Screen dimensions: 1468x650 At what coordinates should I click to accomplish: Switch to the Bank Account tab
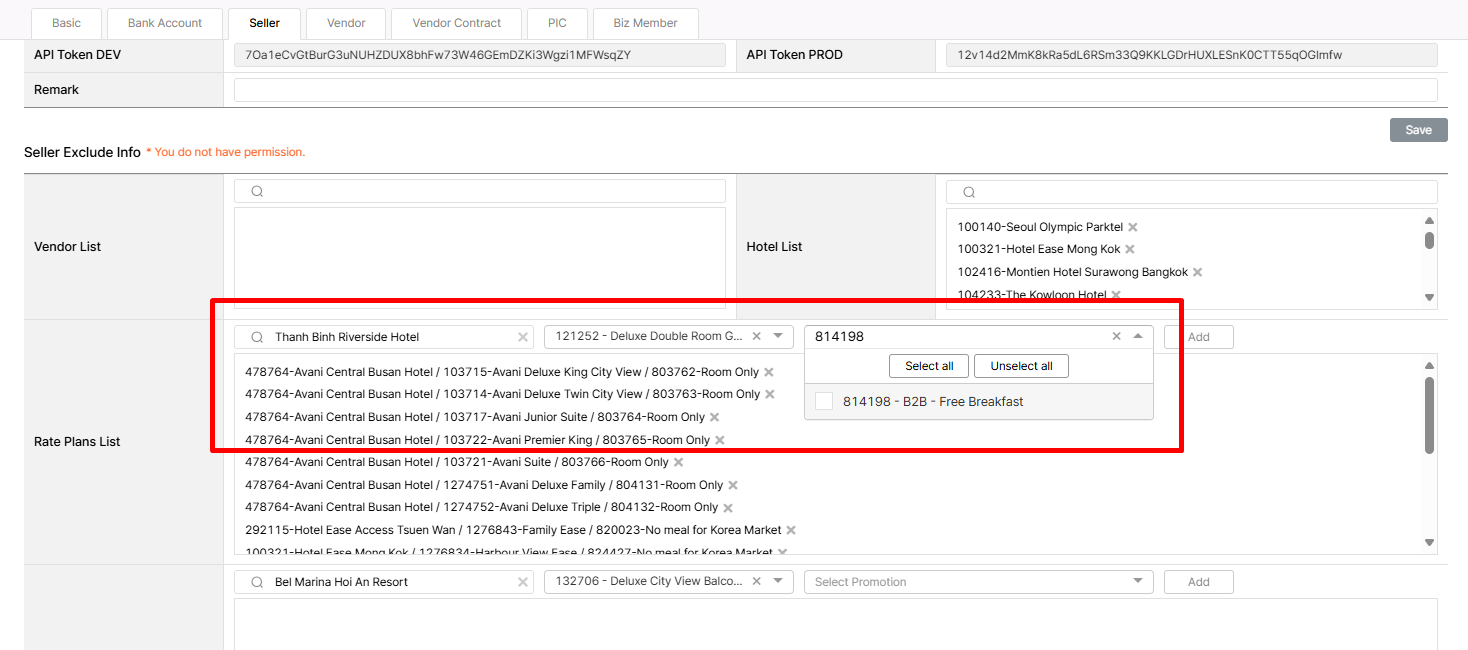[165, 23]
